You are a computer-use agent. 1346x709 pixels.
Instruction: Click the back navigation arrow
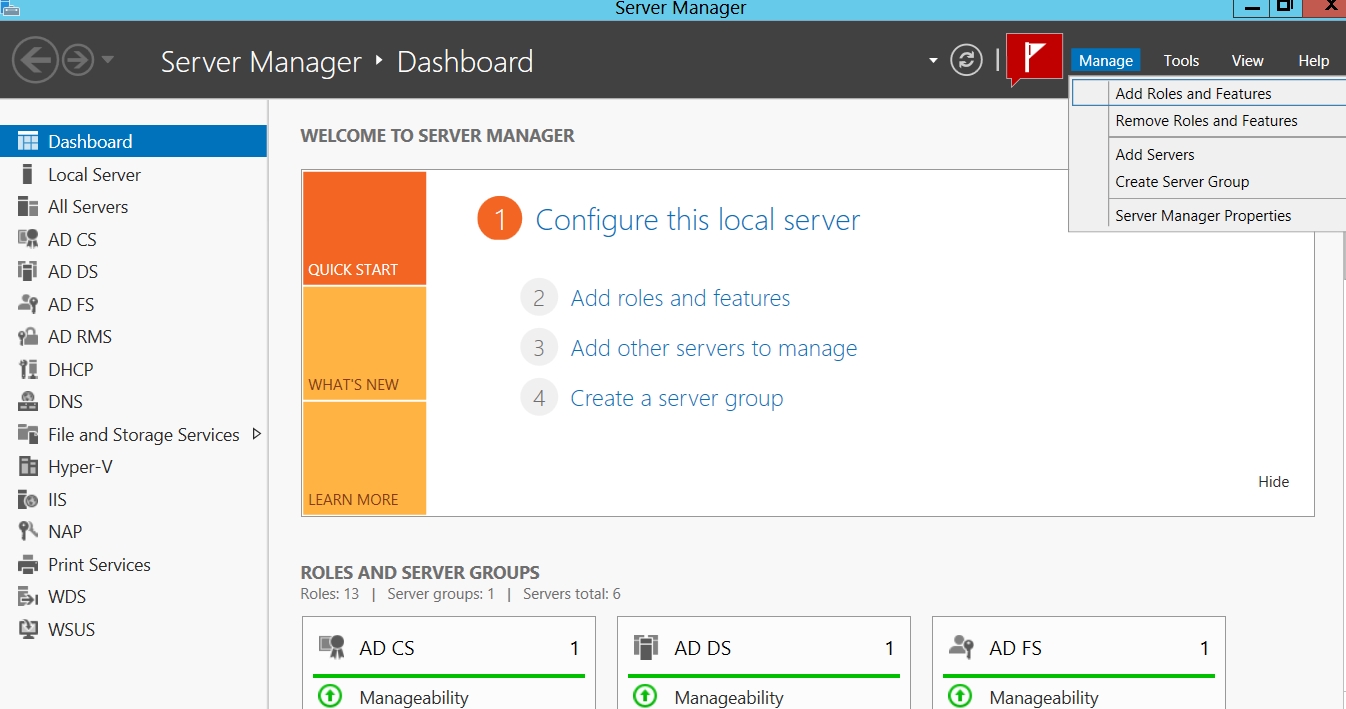click(35, 61)
